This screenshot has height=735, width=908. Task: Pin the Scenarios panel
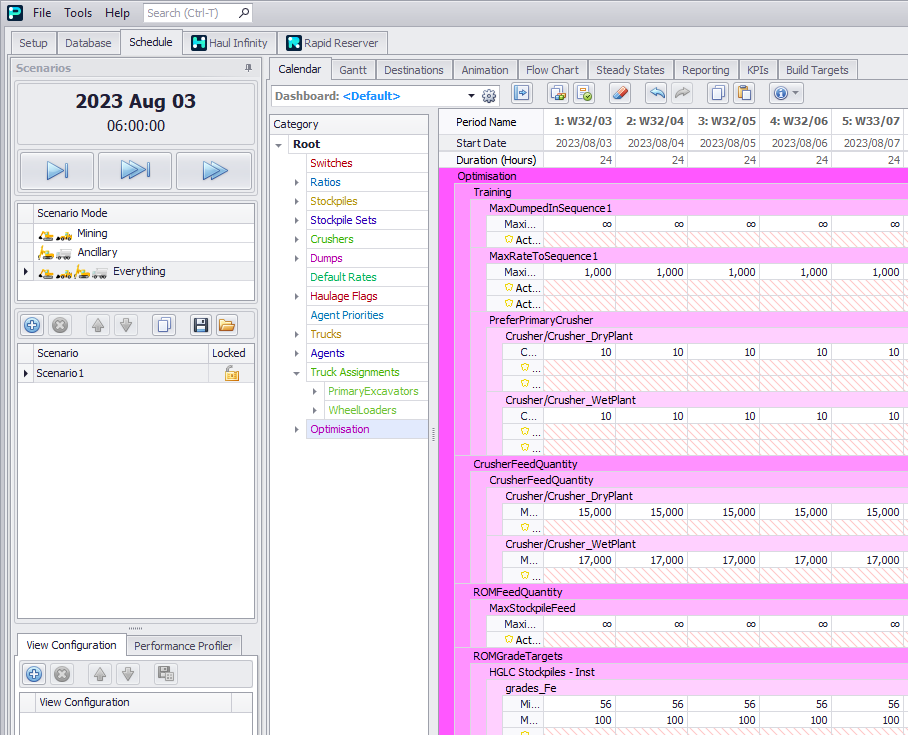coord(248,68)
